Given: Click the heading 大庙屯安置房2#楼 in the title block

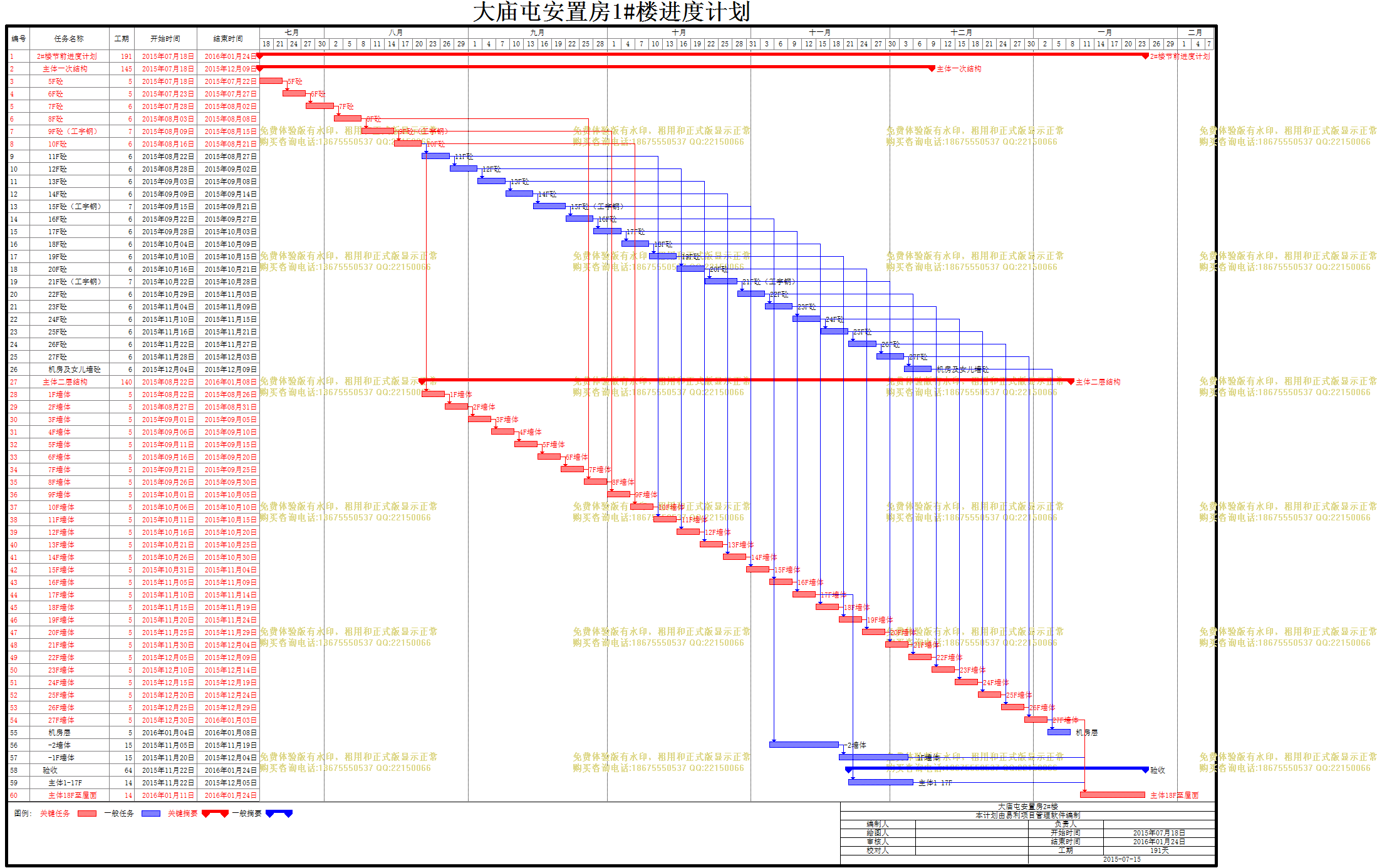Looking at the screenshot, I should tap(1028, 807).
